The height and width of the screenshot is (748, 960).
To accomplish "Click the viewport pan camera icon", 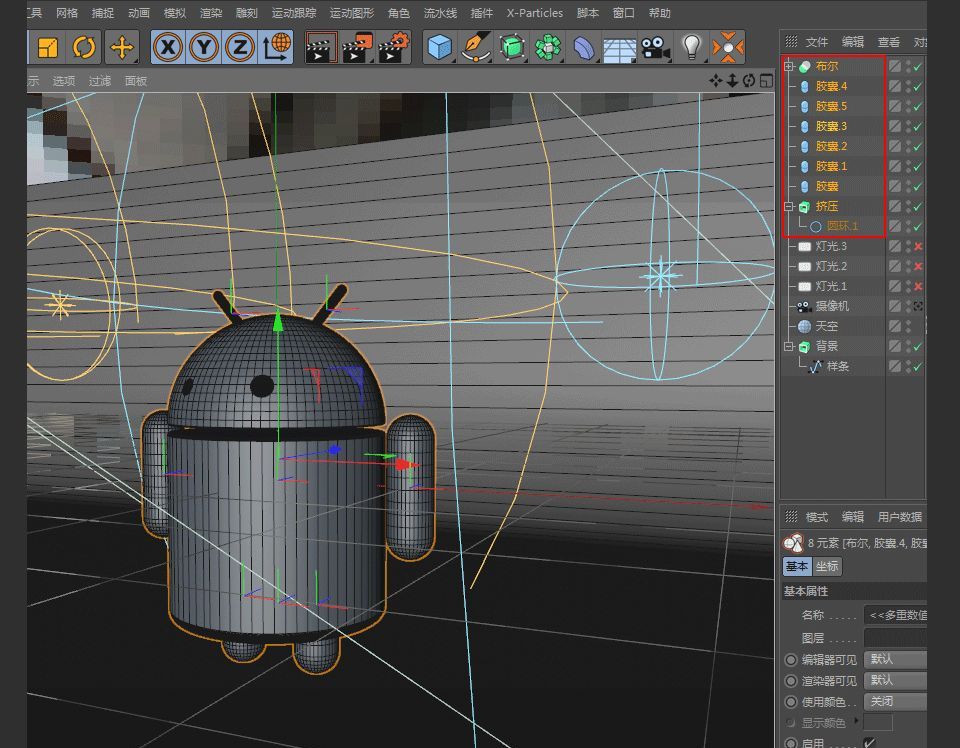I will (x=716, y=80).
